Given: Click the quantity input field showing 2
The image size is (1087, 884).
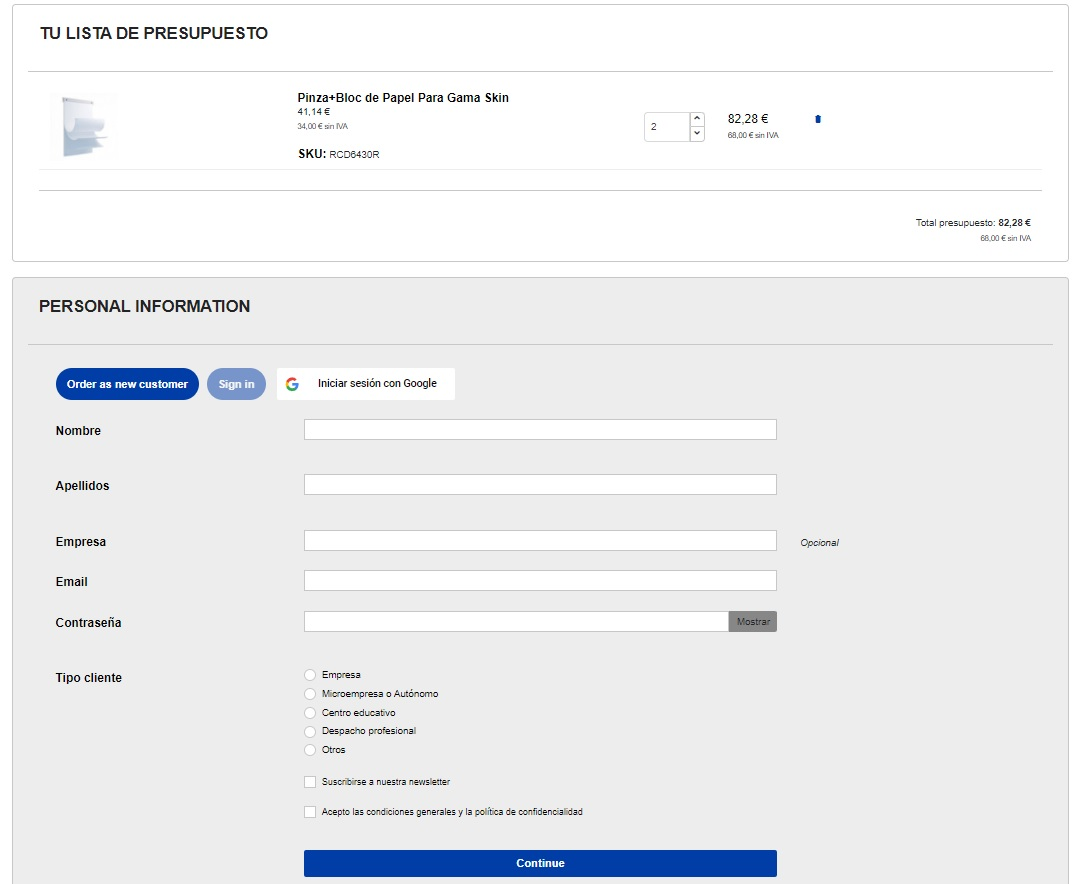Looking at the screenshot, I should tap(667, 127).
